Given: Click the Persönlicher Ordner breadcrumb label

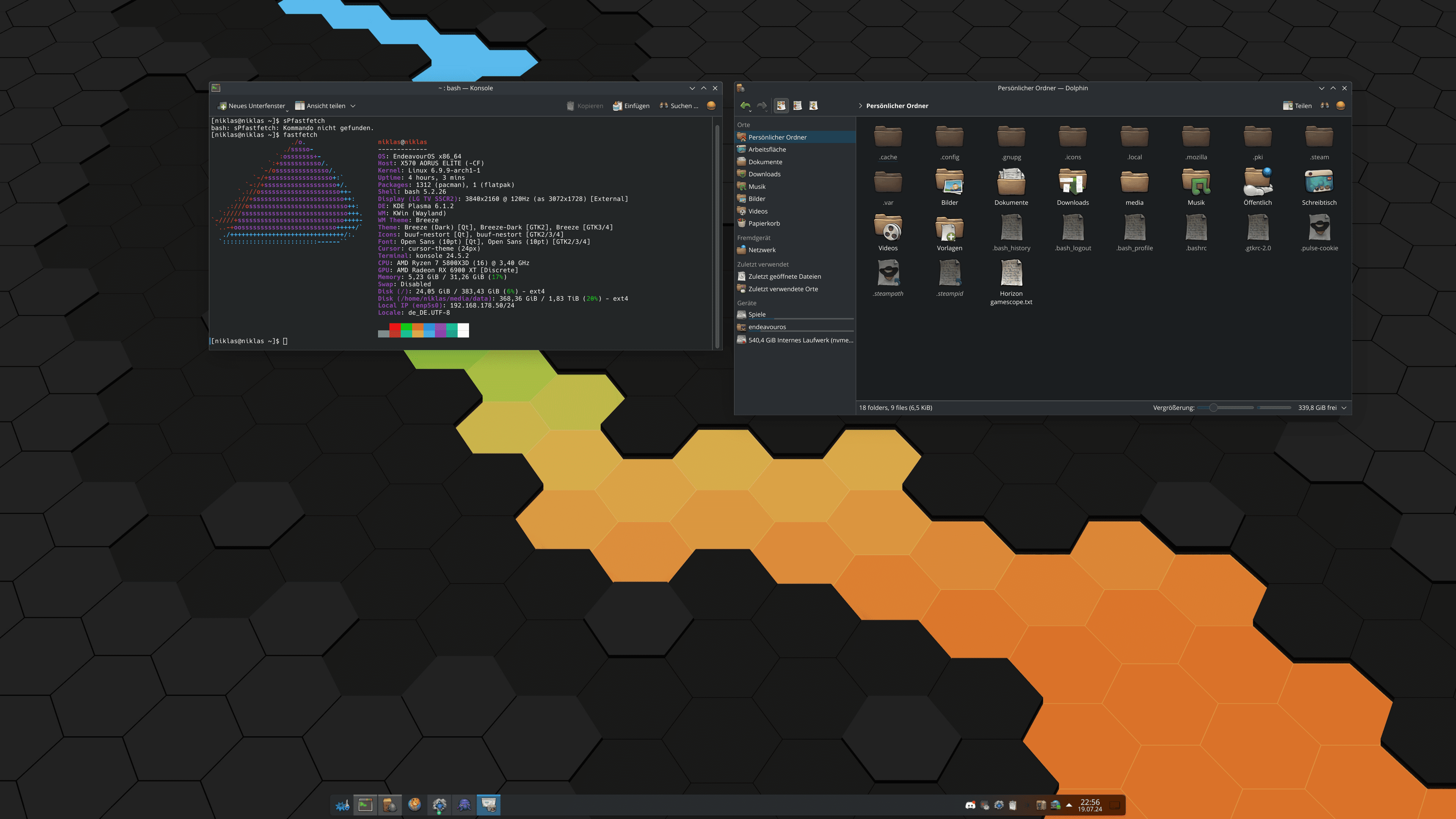Looking at the screenshot, I should 897,106.
